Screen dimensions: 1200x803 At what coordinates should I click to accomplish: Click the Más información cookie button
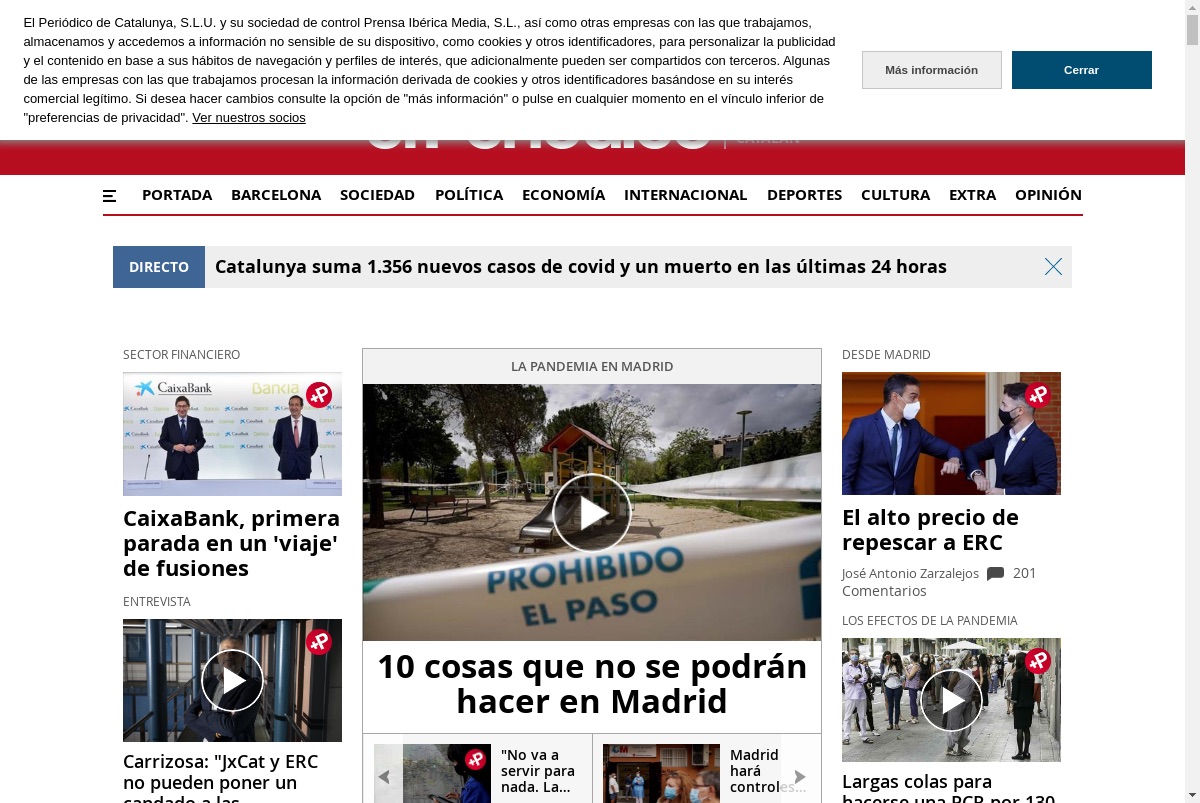[x=932, y=70]
